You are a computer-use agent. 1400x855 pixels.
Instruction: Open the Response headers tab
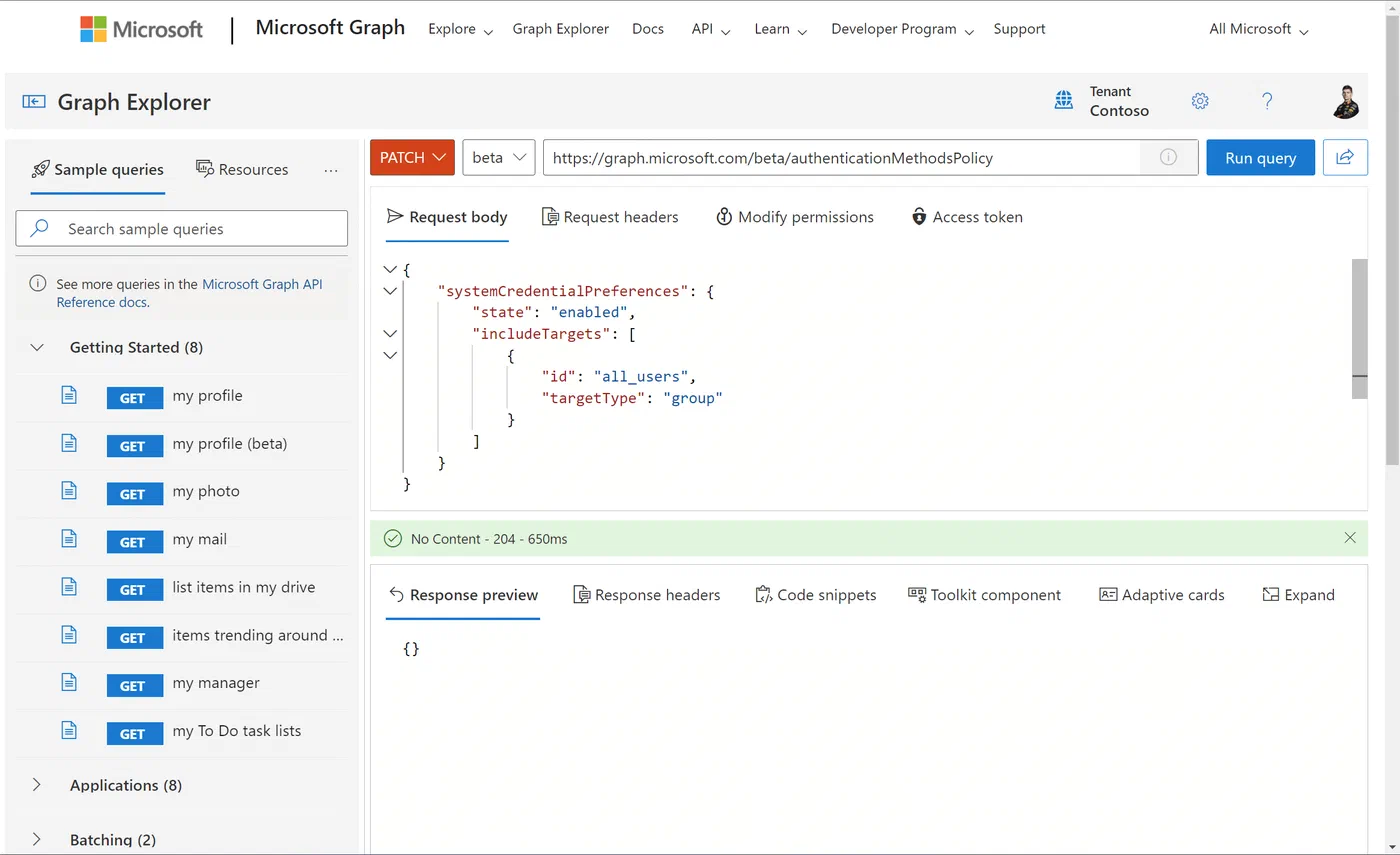(x=646, y=595)
